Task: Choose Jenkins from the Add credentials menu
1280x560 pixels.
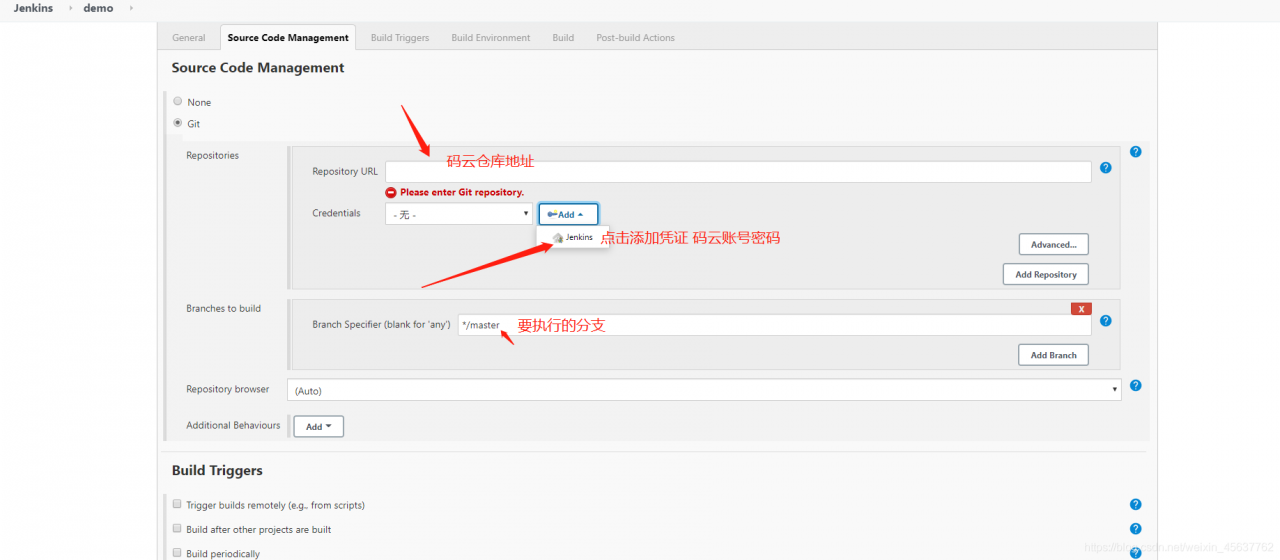Action: tap(573, 238)
